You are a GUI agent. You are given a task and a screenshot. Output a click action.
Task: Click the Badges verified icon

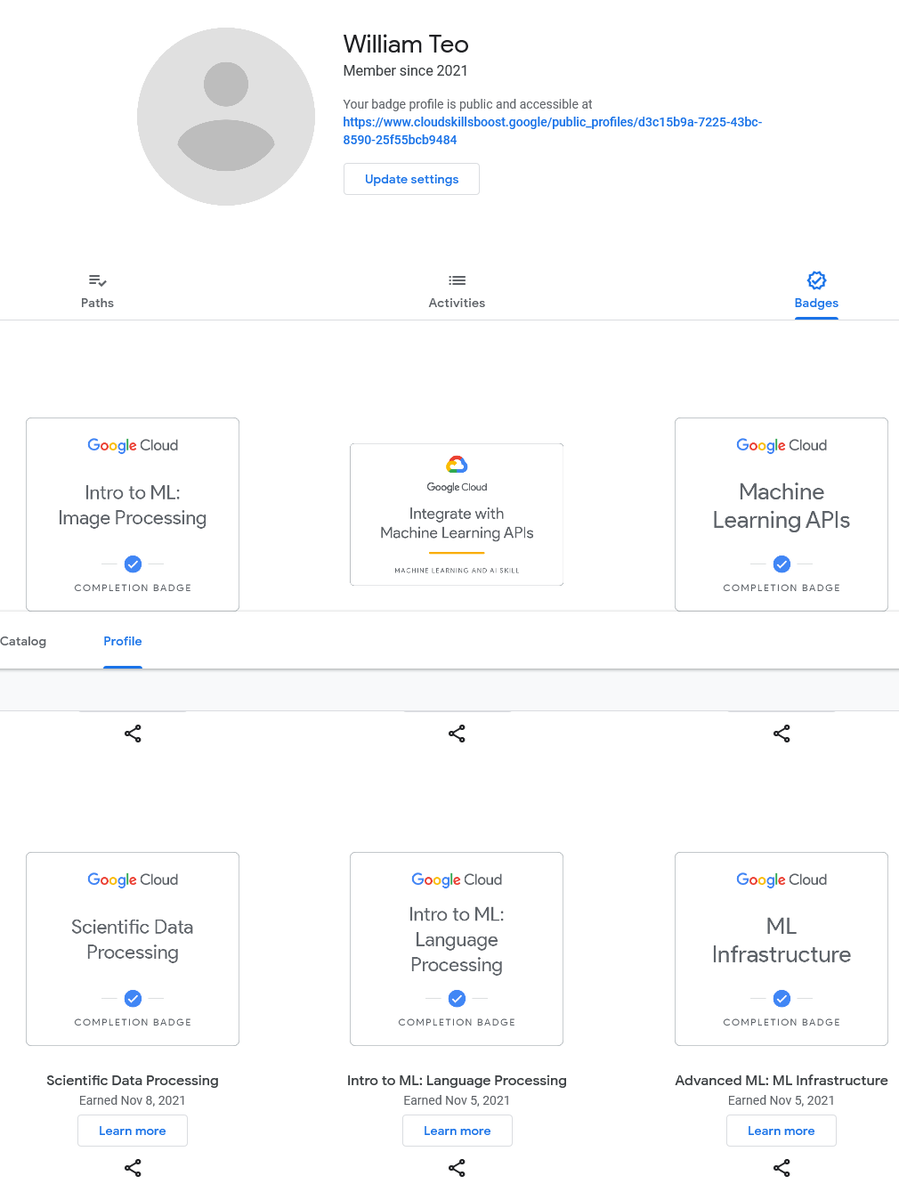[x=817, y=280]
